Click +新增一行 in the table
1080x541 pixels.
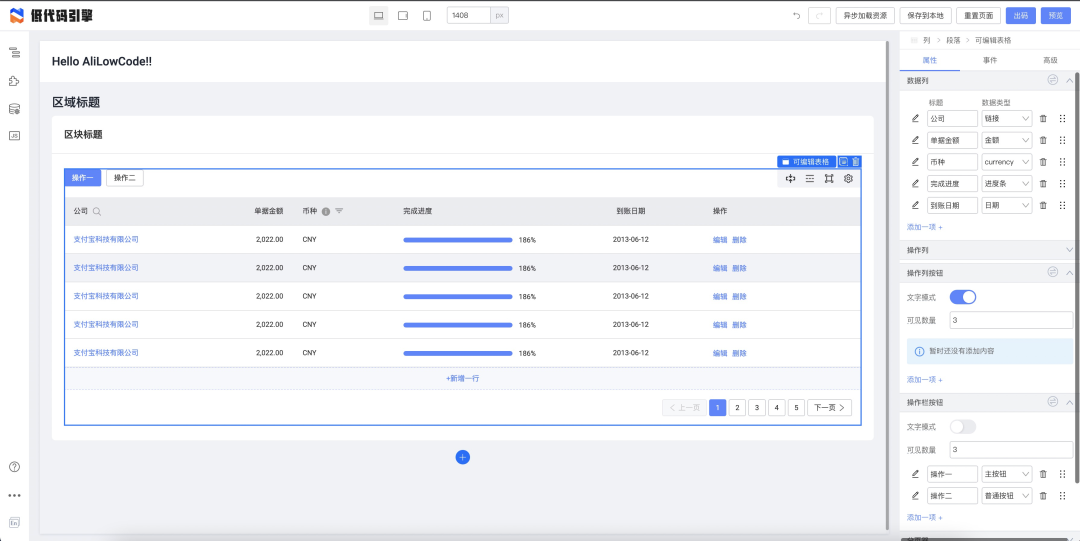coord(463,378)
